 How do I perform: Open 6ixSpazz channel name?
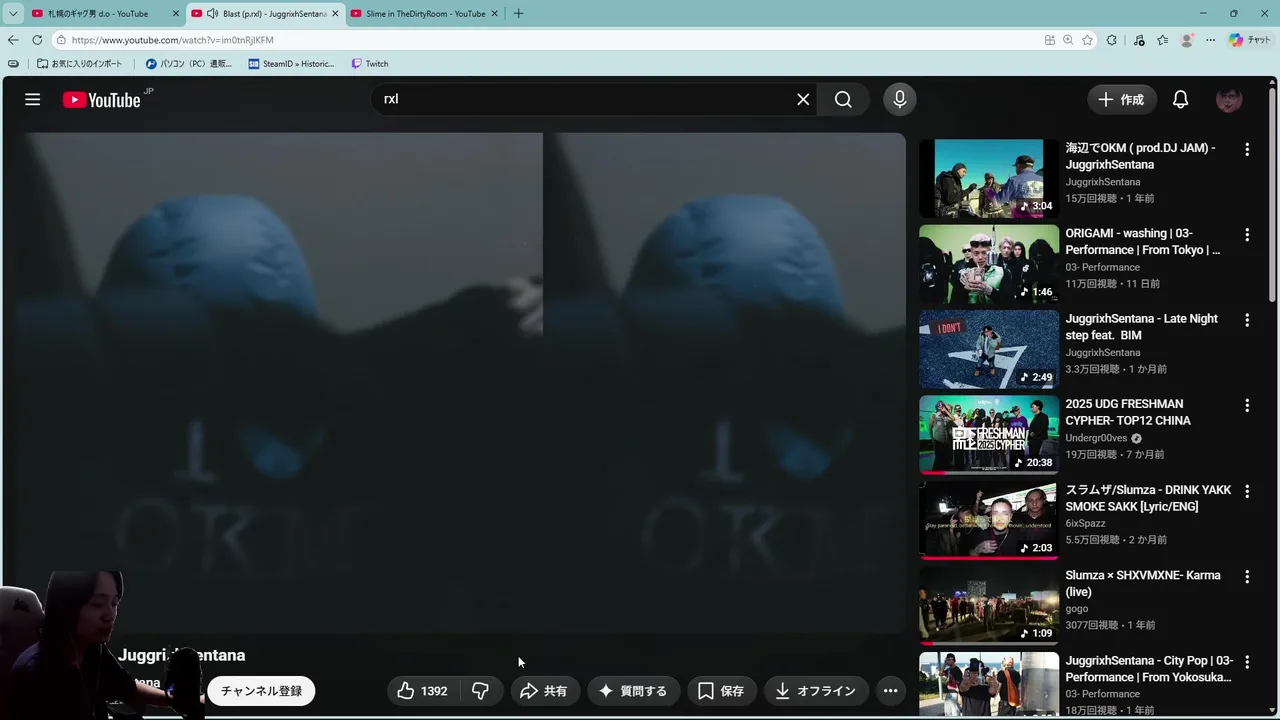pos(1085,523)
